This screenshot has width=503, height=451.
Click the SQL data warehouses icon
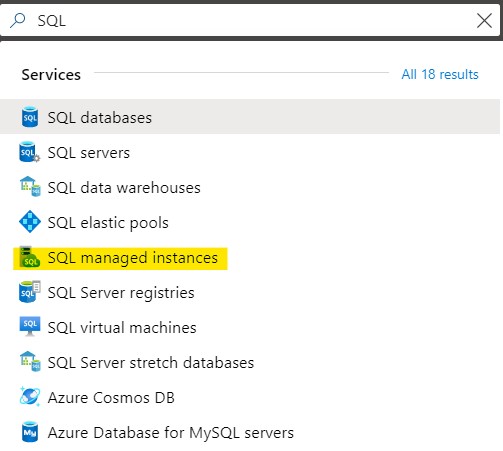click(30, 187)
